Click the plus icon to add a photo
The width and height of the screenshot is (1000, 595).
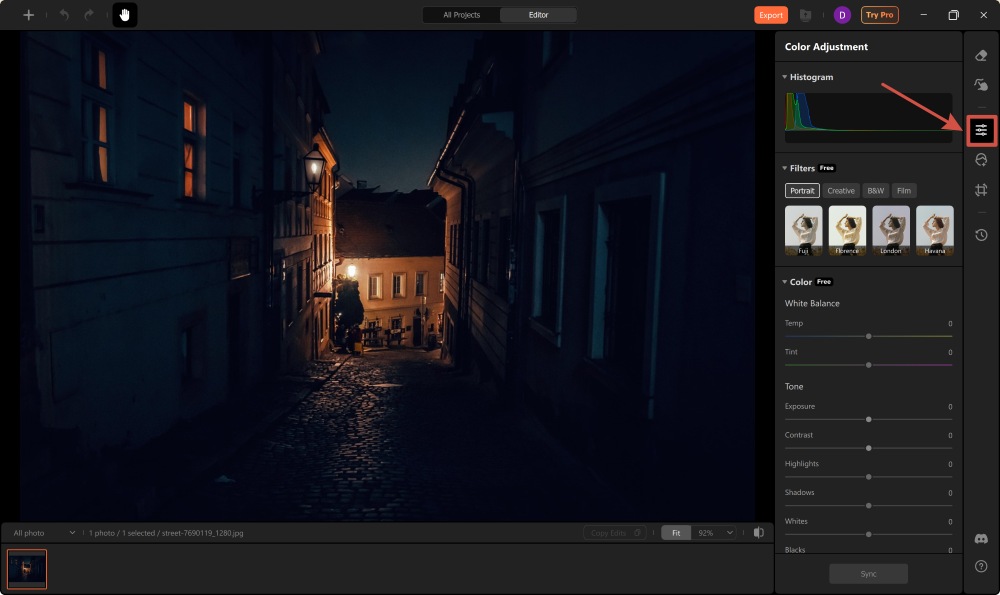27,14
